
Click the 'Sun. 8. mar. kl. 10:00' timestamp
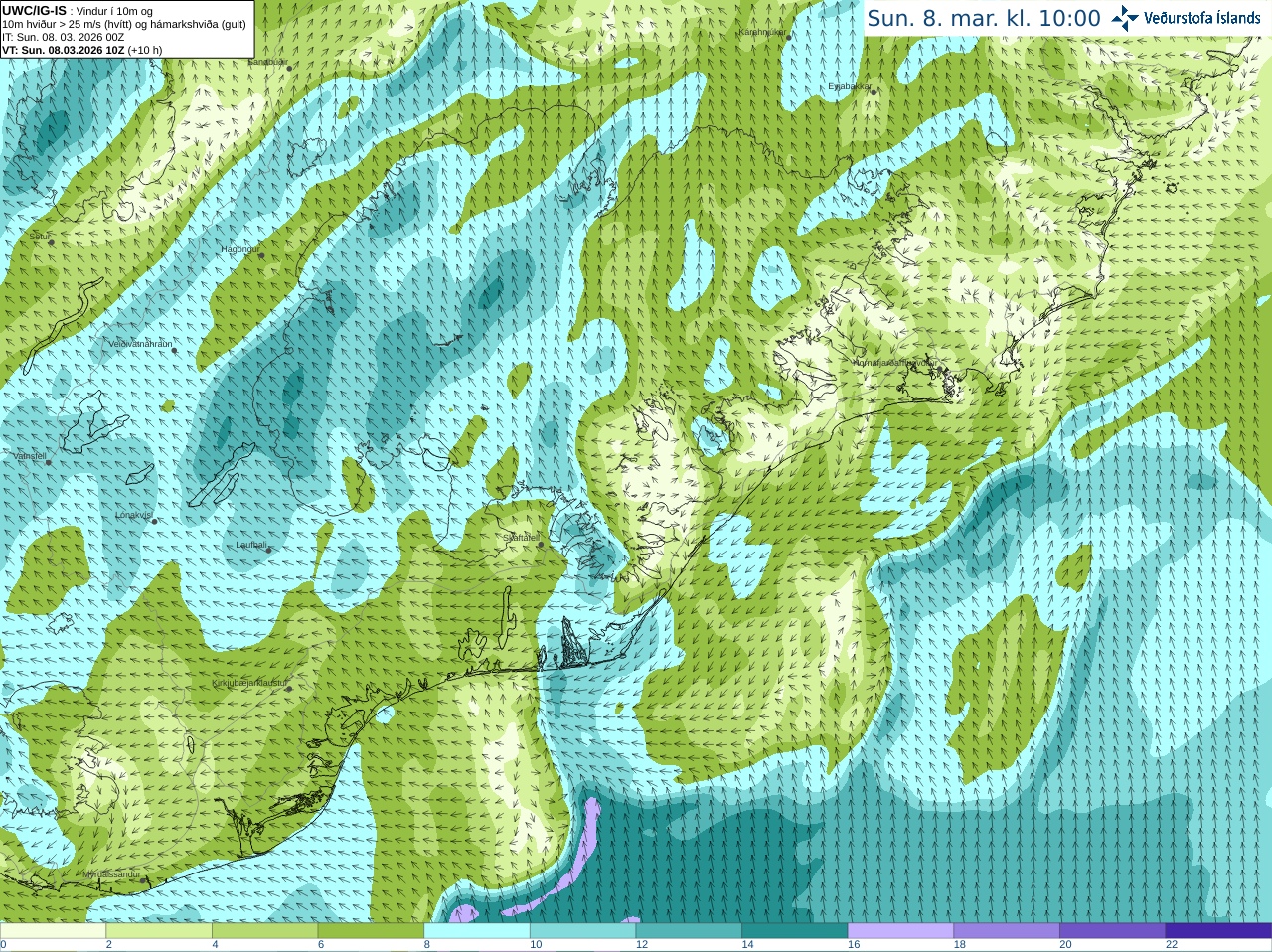coord(984,18)
